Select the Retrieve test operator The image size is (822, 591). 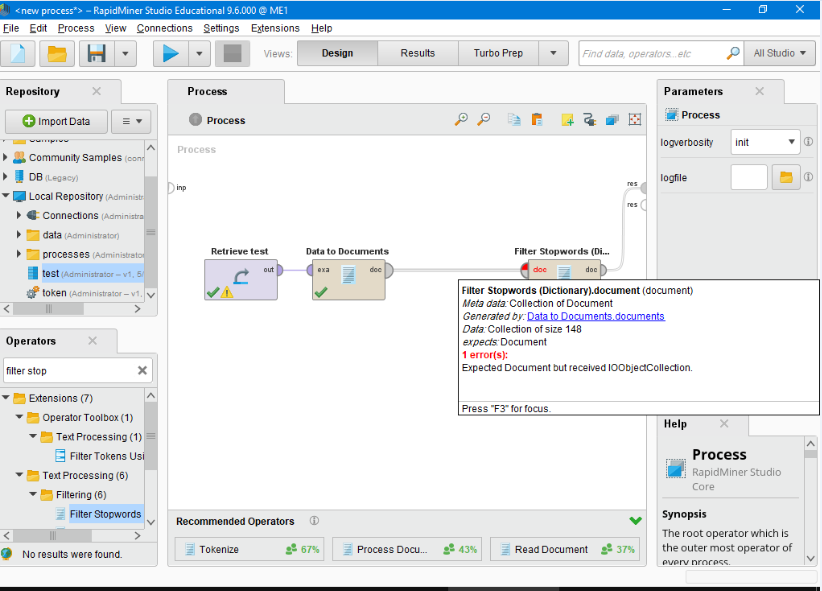(241, 280)
